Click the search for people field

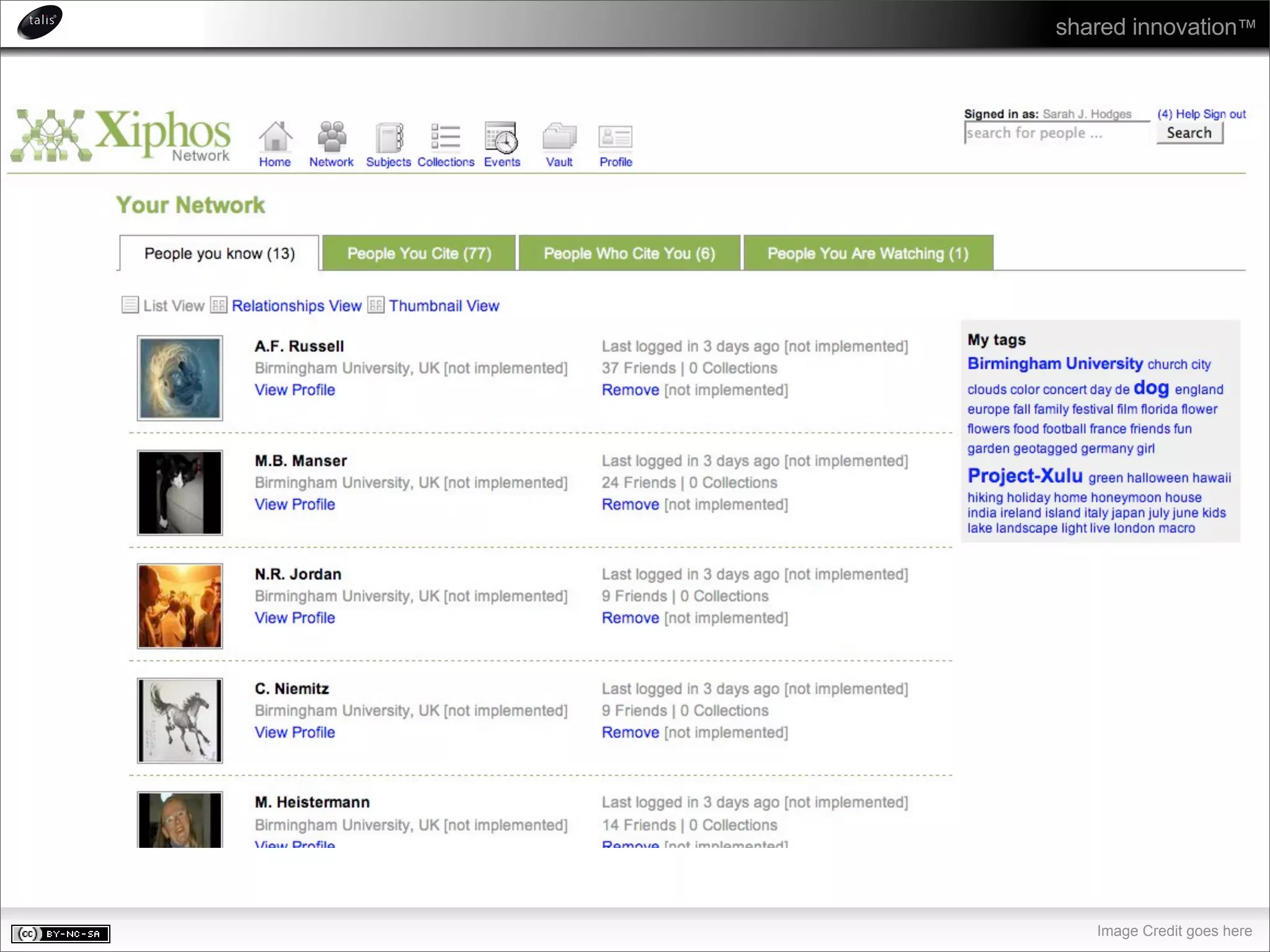[x=1057, y=133]
